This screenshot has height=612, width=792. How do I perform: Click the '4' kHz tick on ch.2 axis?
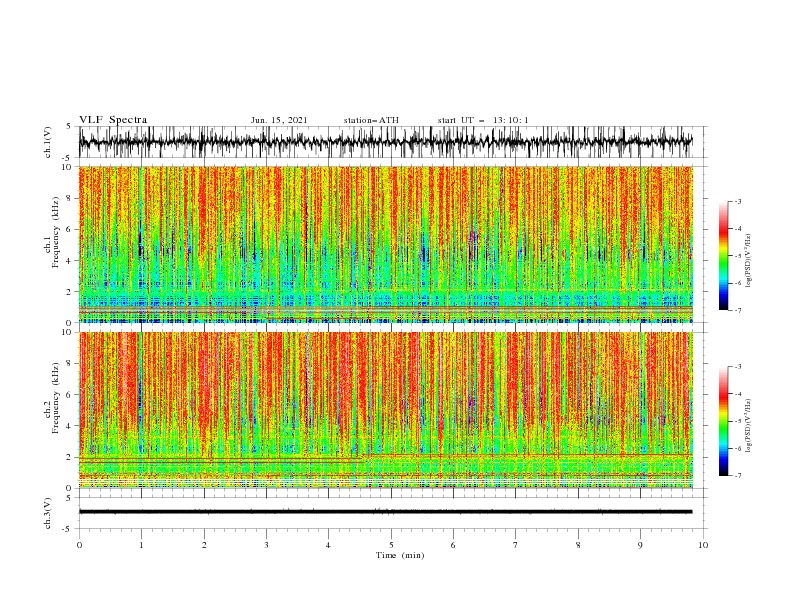[71, 426]
